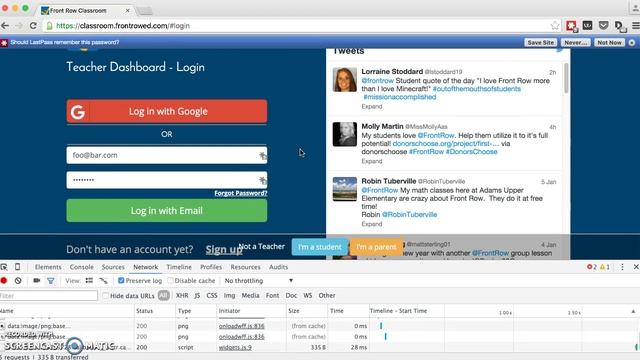This screenshot has width=640, height=360.
Task: Click Not Now in LastPass bar
Action: click(609, 42)
